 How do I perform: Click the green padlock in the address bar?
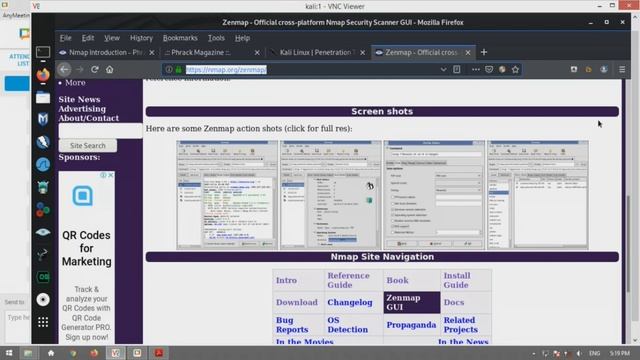pyautogui.click(x=178, y=69)
